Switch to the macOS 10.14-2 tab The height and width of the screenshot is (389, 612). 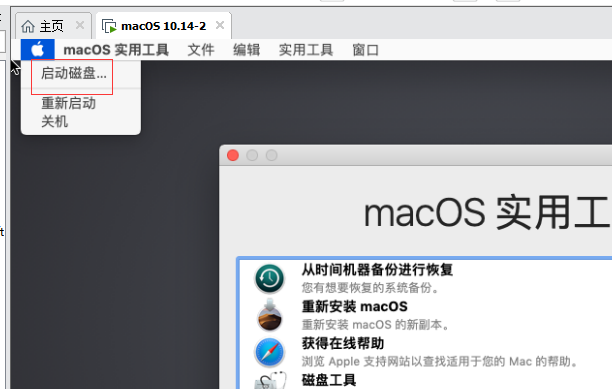pyautogui.click(x=164, y=26)
